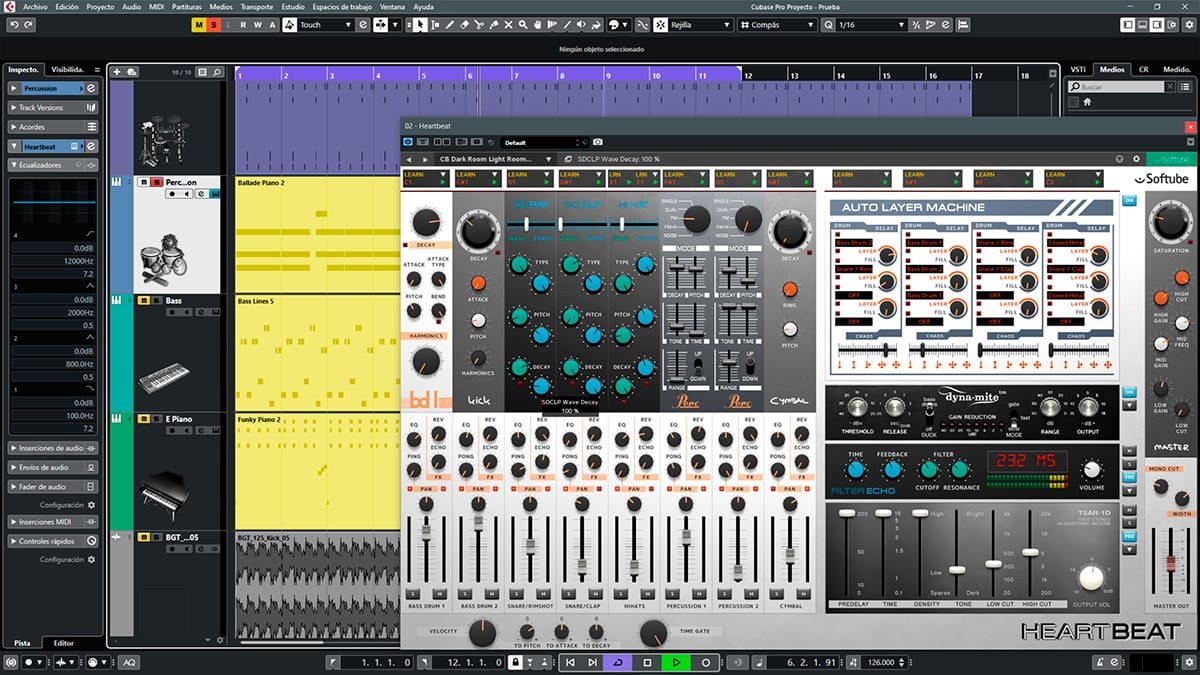Mute the Bass track

click(143, 300)
